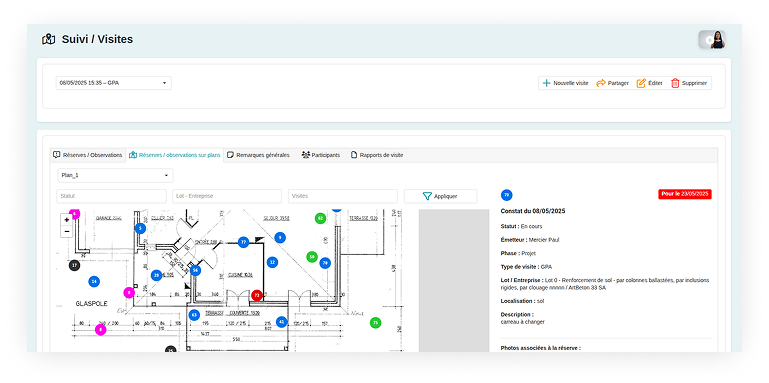The height and width of the screenshot is (383, 769).
Task: Click the Lot - Entreprise filter field
Action: click(227, 196)
